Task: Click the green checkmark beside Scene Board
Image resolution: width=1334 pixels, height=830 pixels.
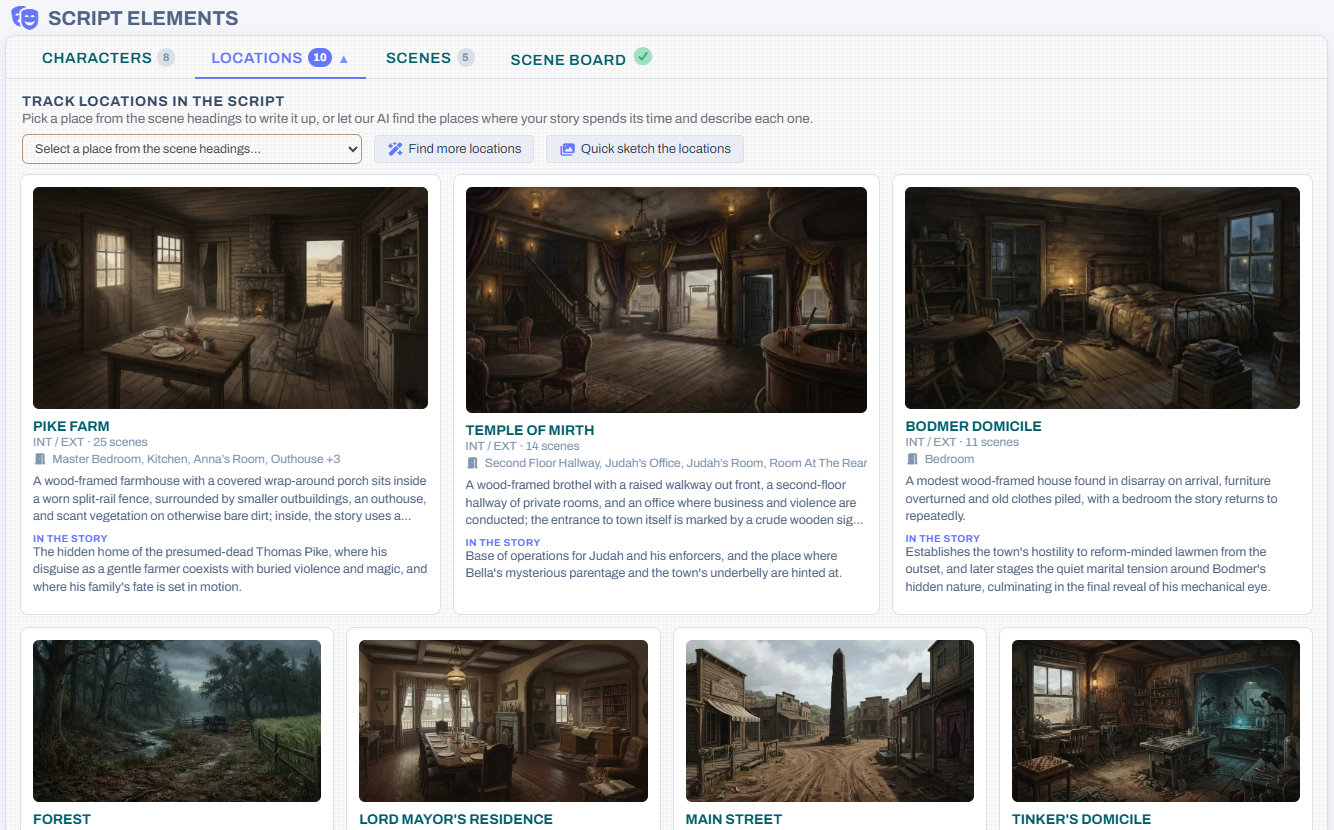Action: pos(643,57)
